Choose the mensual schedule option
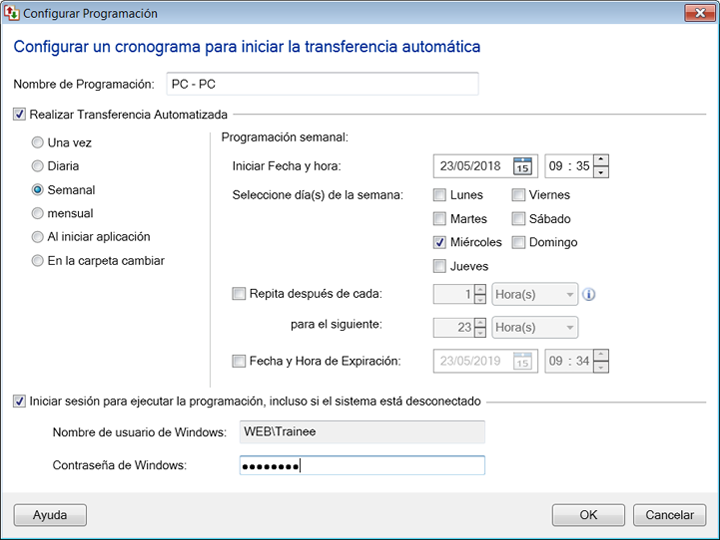The height and width of the screenshot is (540, 720). 38,213
